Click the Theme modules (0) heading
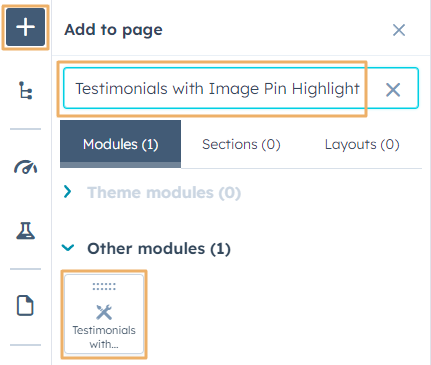The image size is (431, 365). (164, 193)
